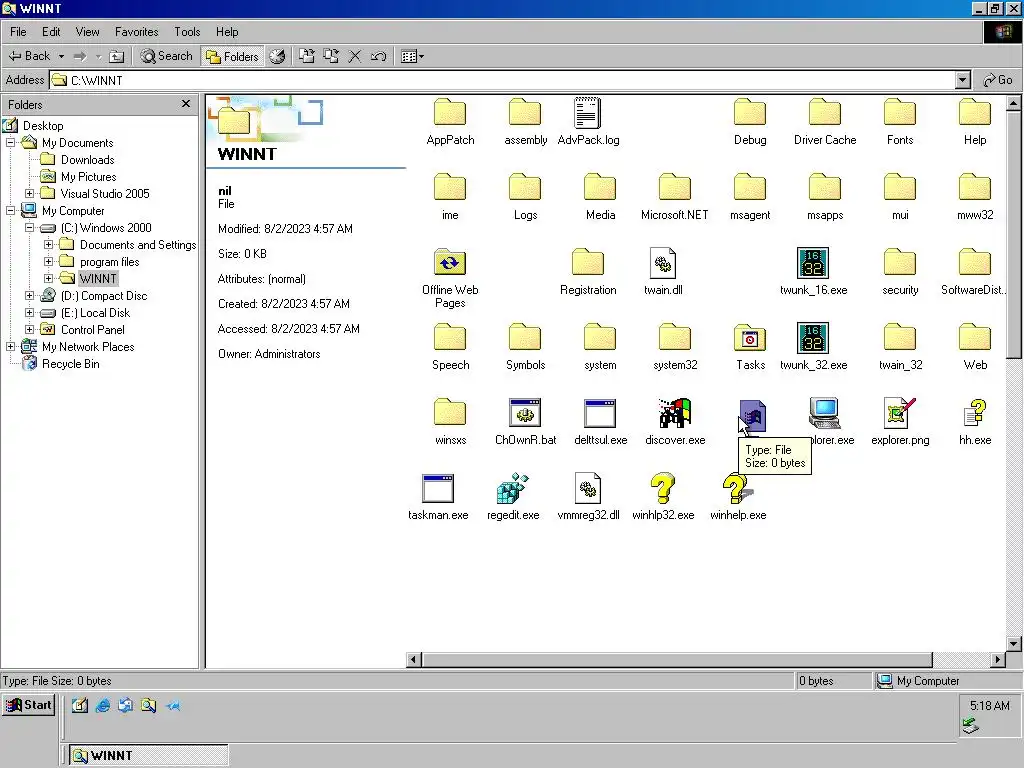
Task: Select the discover.exe icon
Action: [x=675, y=413]
